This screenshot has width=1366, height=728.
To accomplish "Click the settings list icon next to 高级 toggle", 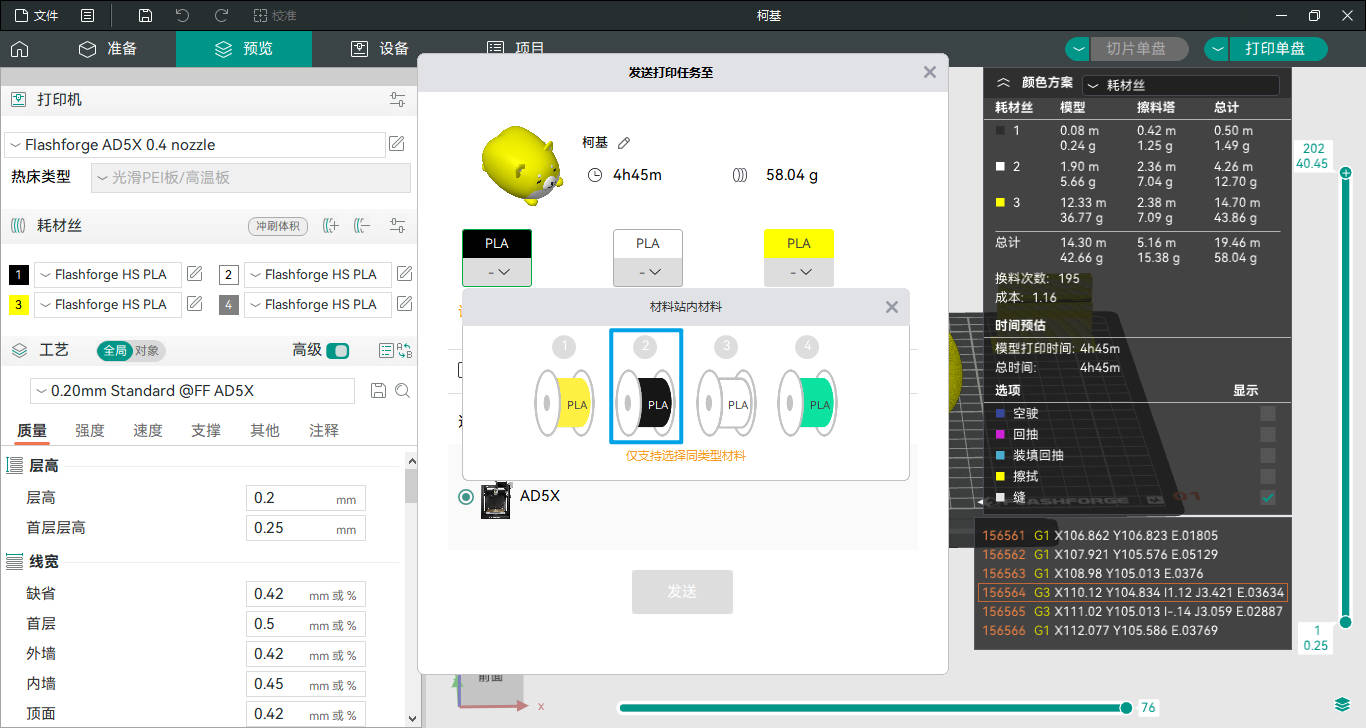I will point(386,350).
